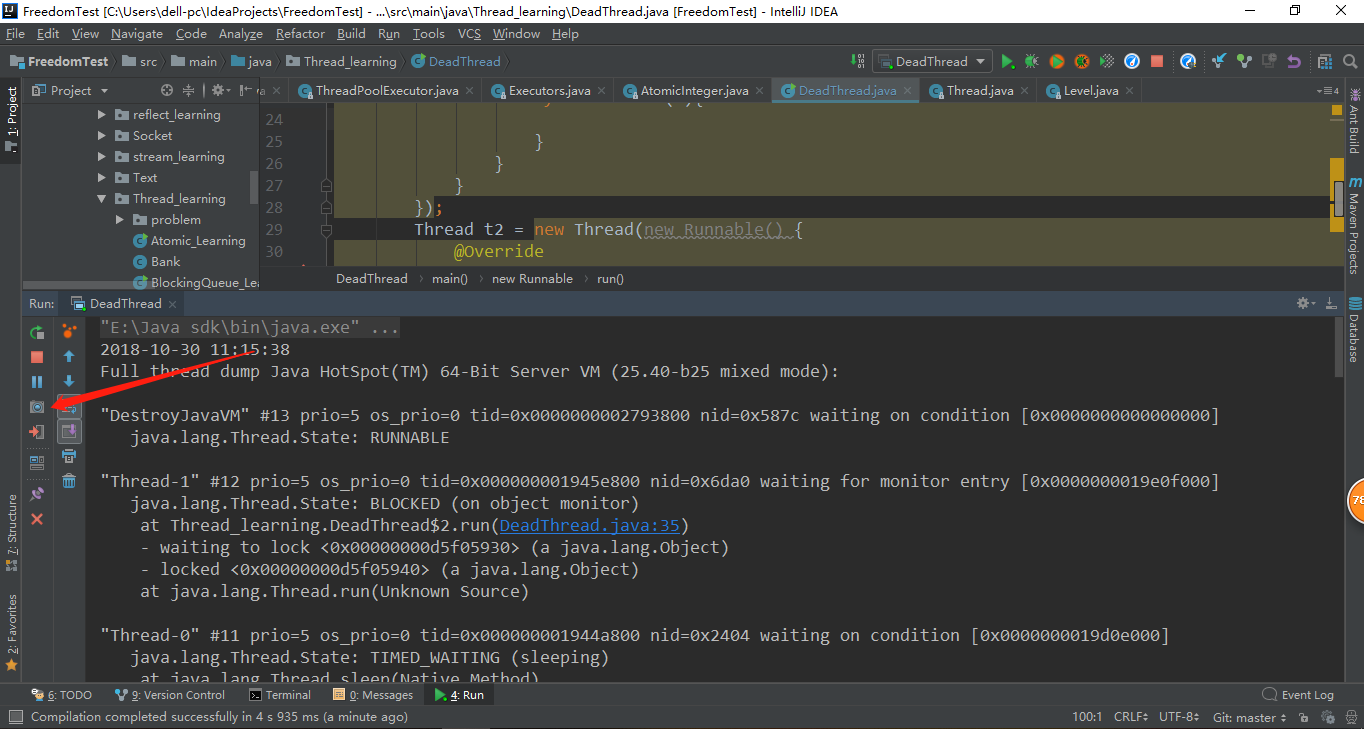1364x729 pixels.
Task: Pause output in the Run panel
Action: pos(37,382)
